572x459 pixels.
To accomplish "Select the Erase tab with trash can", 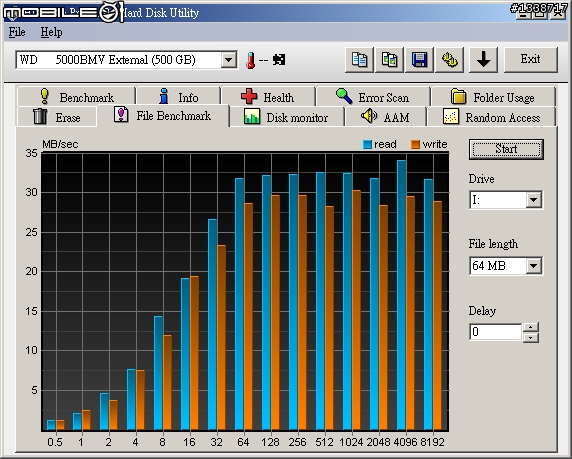I will [57, 117].
